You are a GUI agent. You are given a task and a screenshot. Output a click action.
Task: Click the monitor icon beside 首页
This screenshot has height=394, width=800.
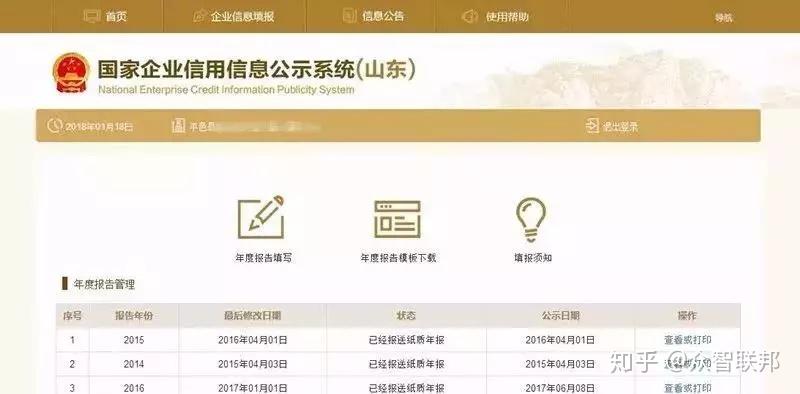pyautogui.click(x=92, y=16)
